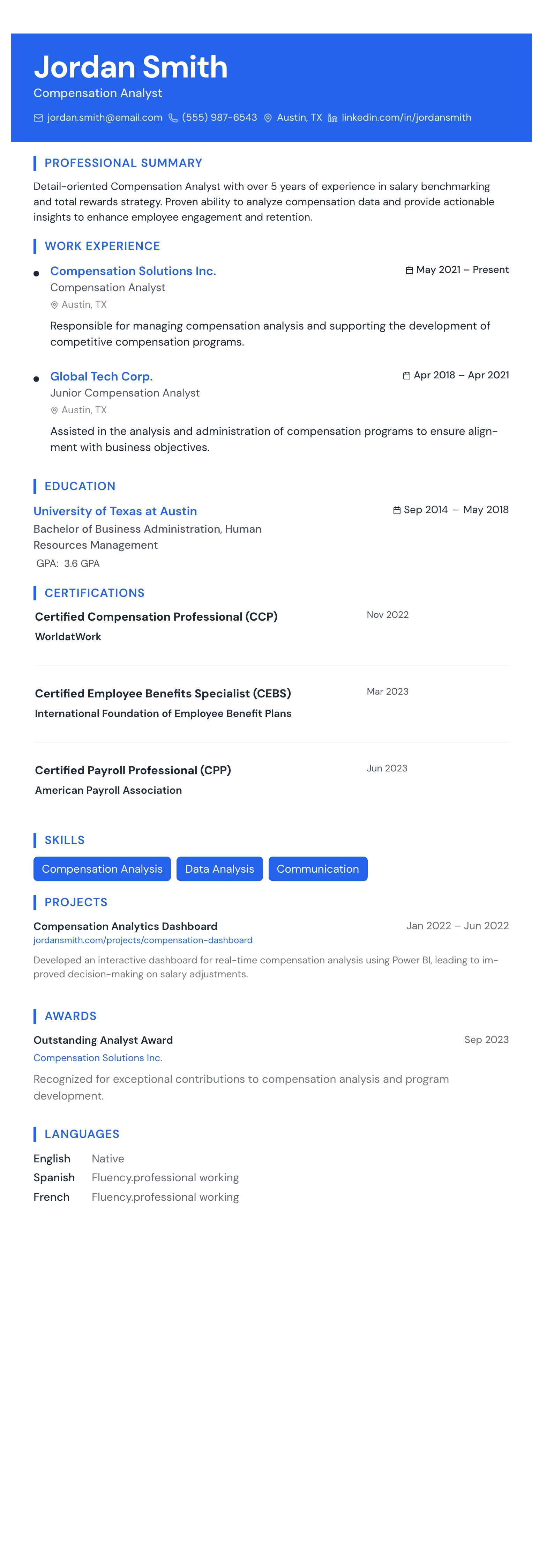Click the jordan.smith@email.com address
Image resolution: width=554 pixels, height=1568 pixels.
pos(105,118)
